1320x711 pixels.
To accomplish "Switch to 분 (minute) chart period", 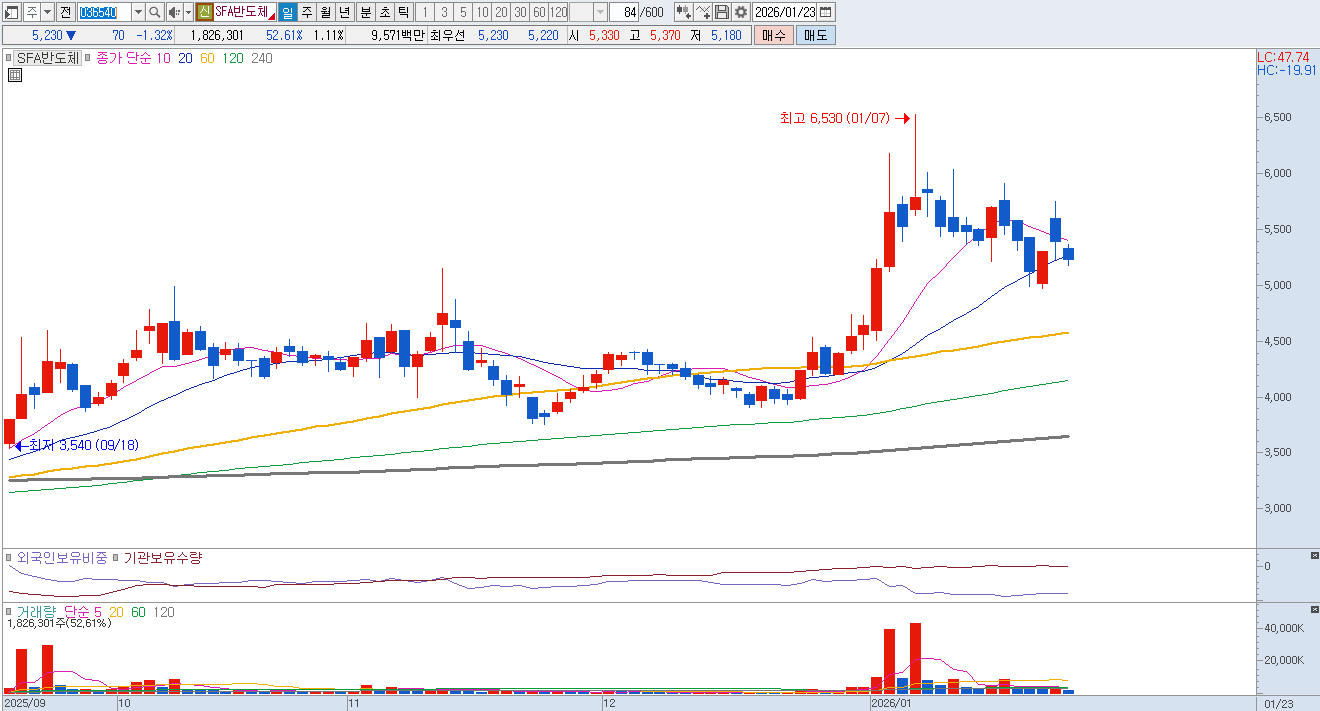I will pyautogui.click(x=365, y=12).
